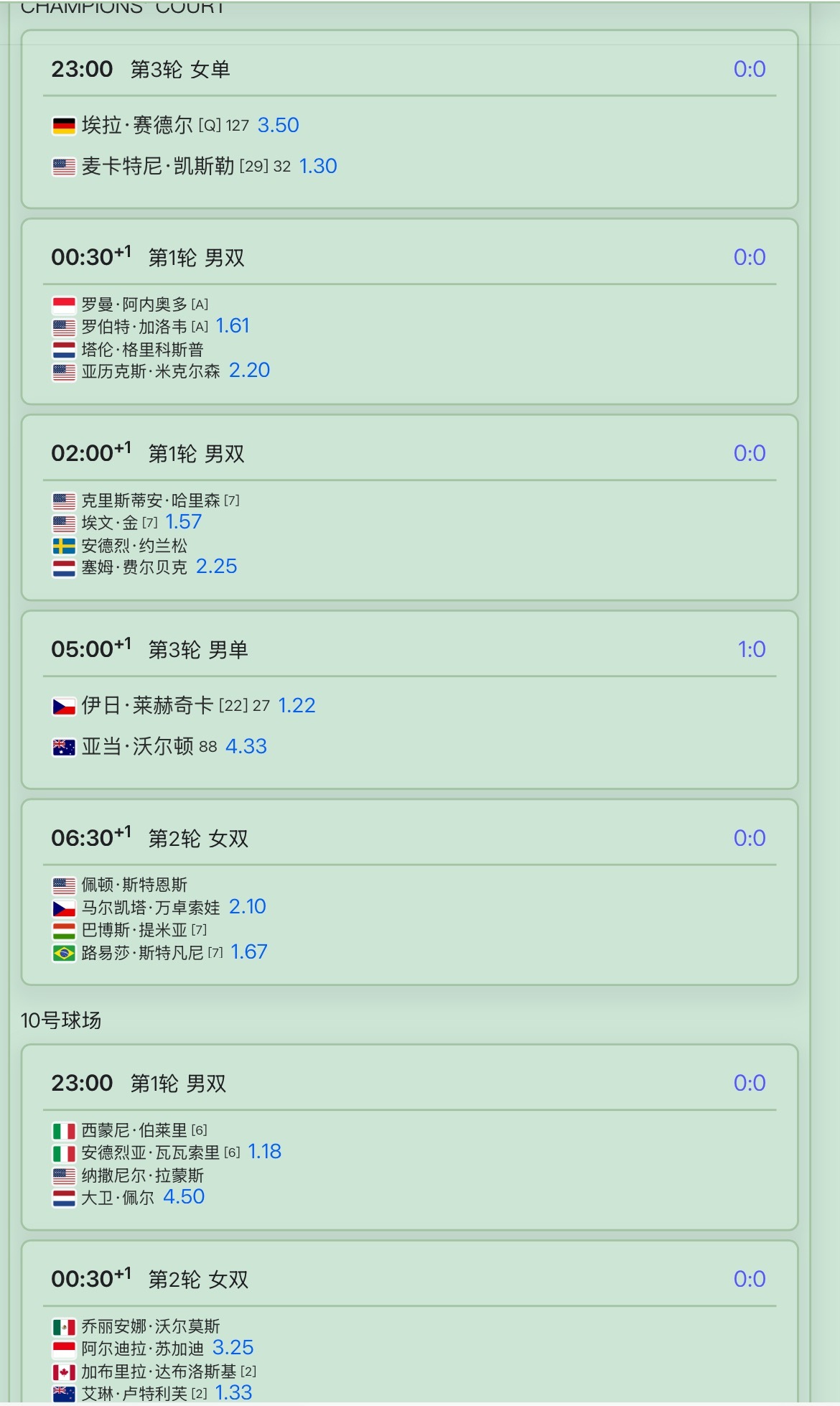Click the US flag beside 麦卡特尼·凯斯勒

[64, 167]
